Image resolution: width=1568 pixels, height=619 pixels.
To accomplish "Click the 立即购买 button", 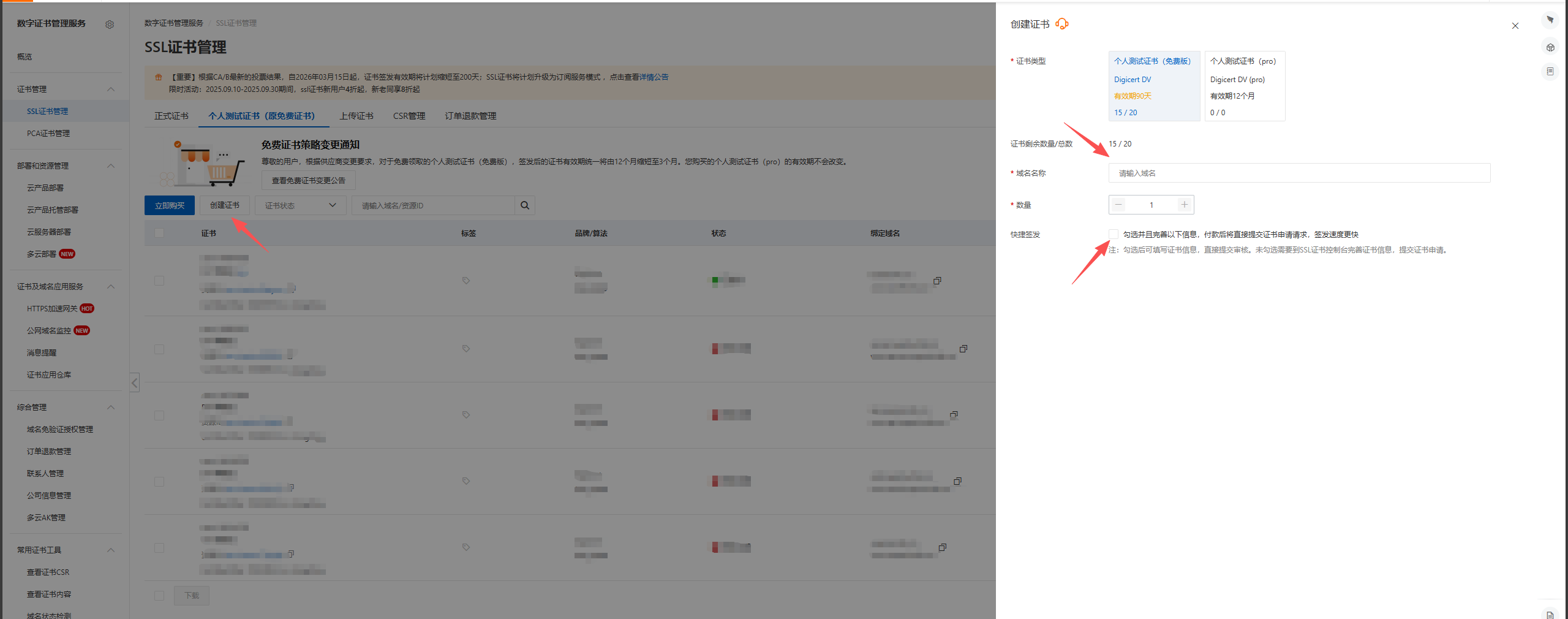I will pyautogui.click(x=170, y=205).
